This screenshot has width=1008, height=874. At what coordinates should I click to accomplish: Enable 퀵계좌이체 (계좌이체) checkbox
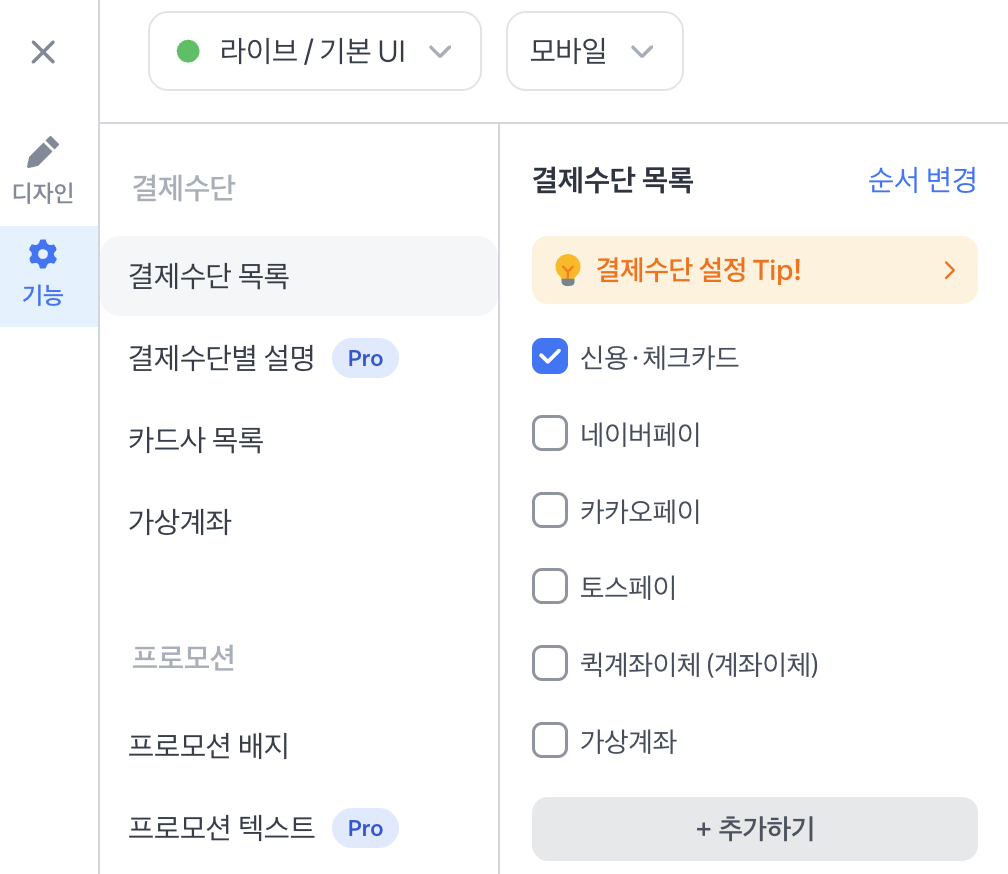click(x=550, y=664)
